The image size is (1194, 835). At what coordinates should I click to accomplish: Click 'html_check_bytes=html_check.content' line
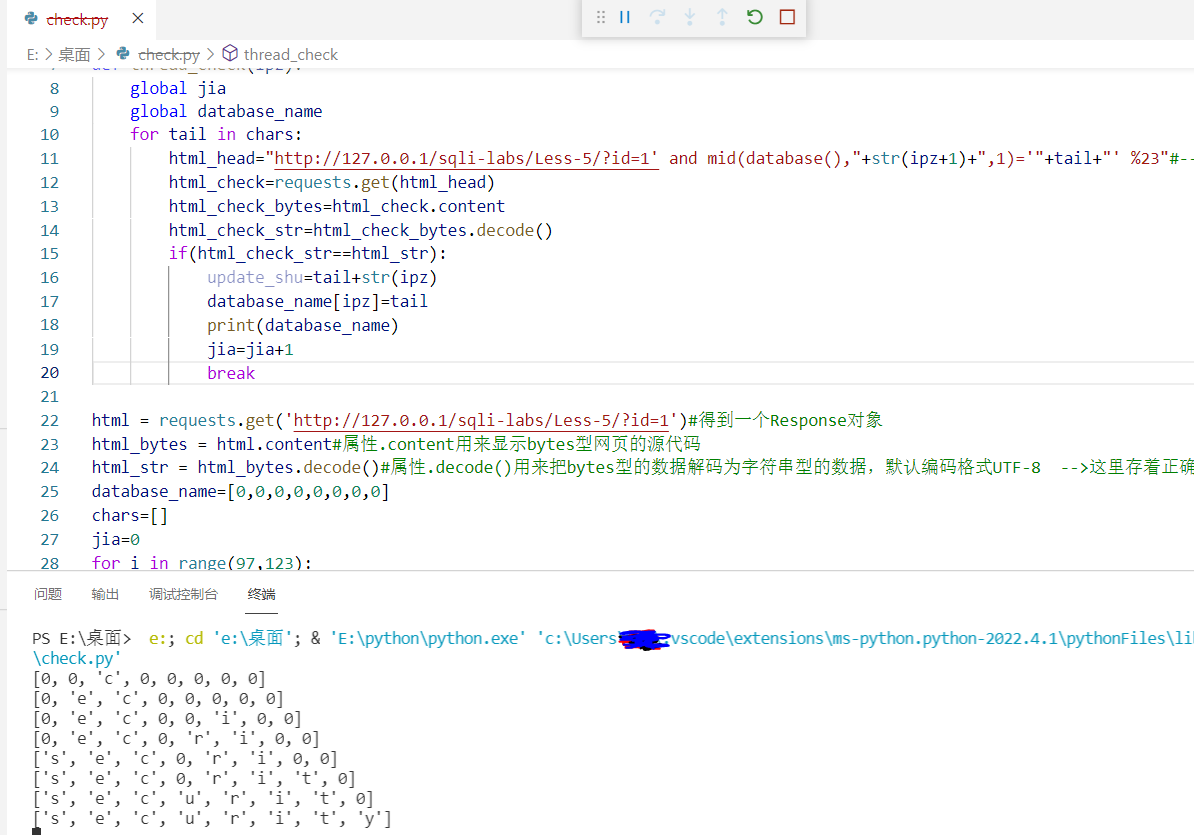coord(337,206)
